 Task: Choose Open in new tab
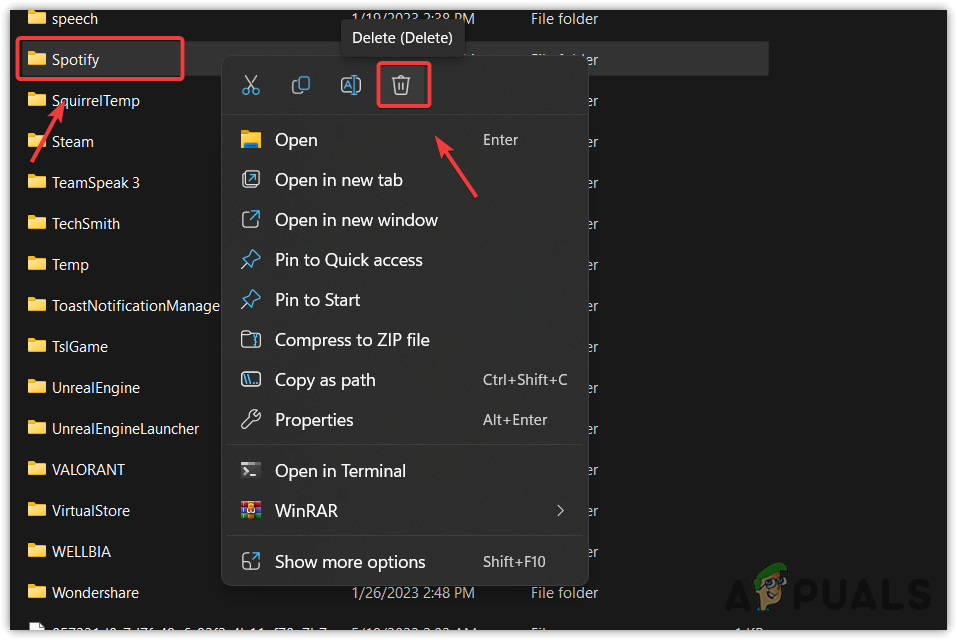pos(338,180)
